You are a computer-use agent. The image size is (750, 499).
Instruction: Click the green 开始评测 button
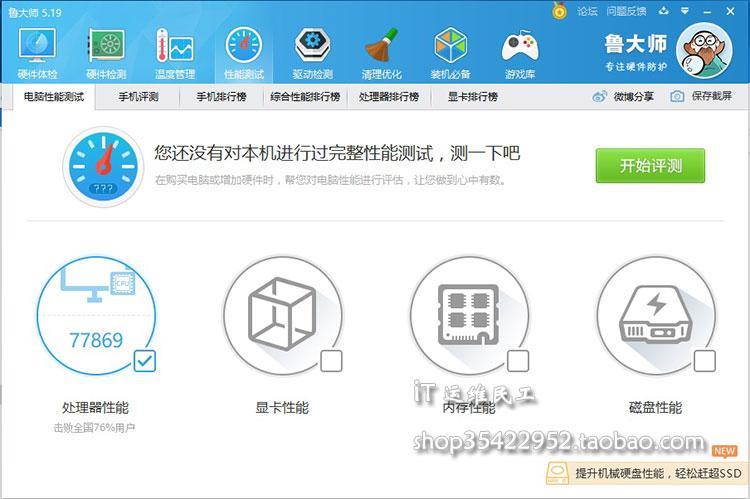tap(650, 165)
